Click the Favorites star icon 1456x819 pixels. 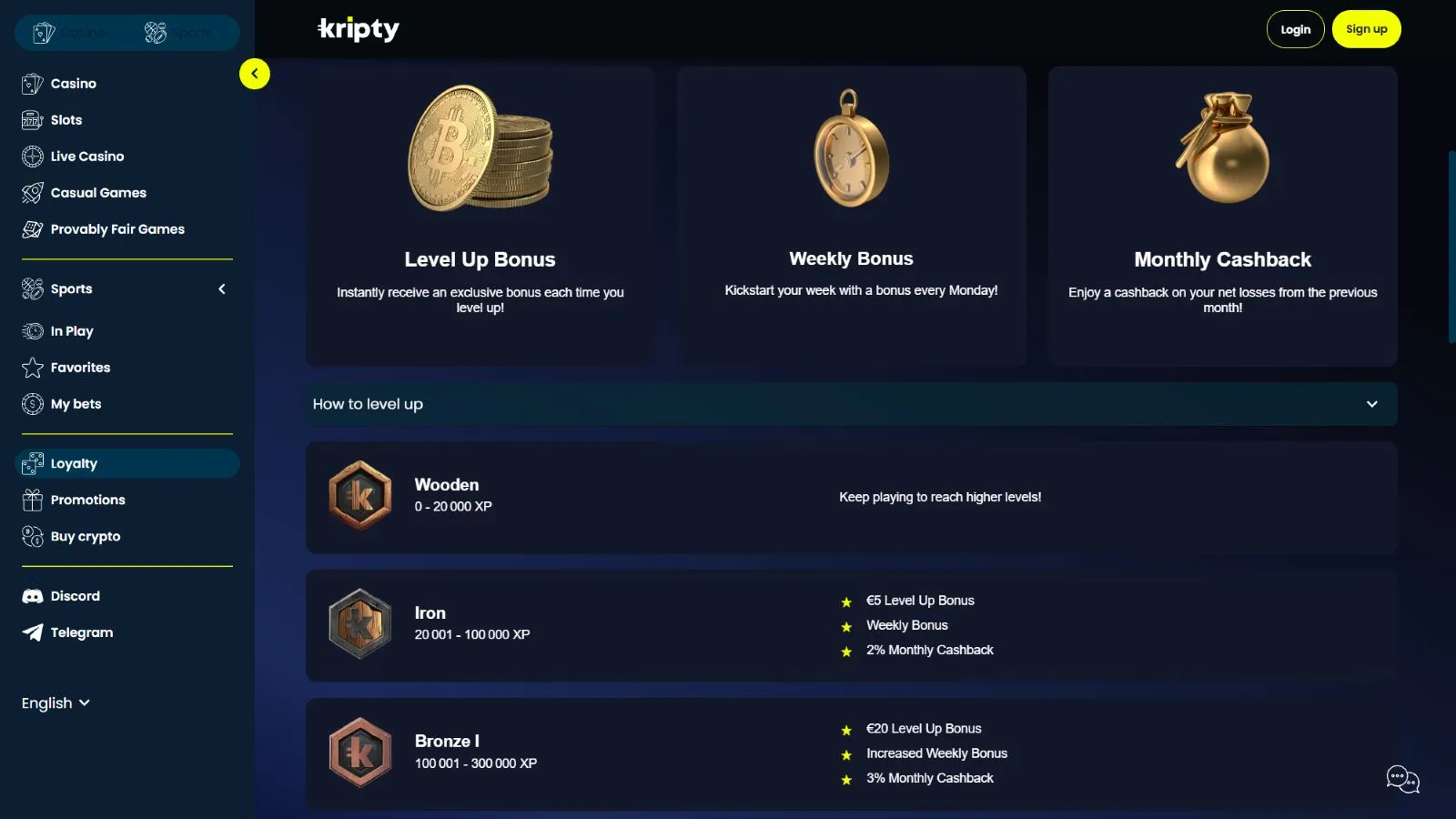pyautogui.click(x=33, y=368)
